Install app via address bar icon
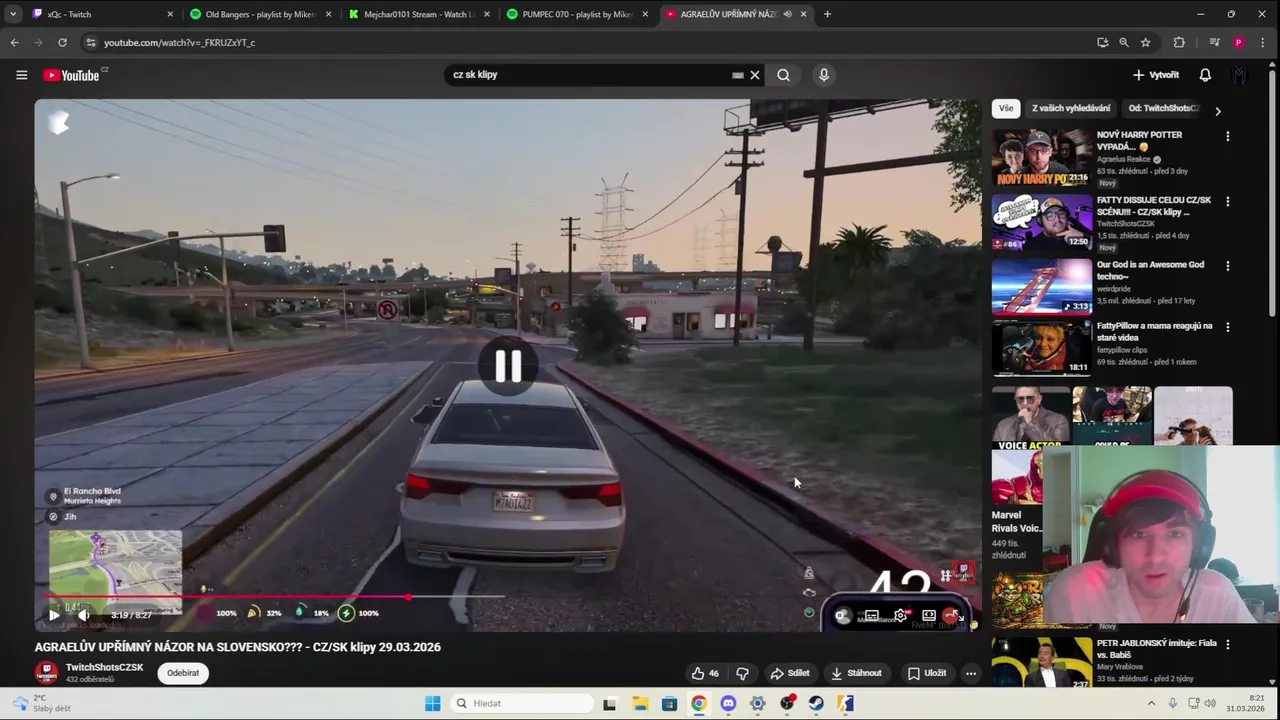The image size is (1280, 720). point(1102,43)
